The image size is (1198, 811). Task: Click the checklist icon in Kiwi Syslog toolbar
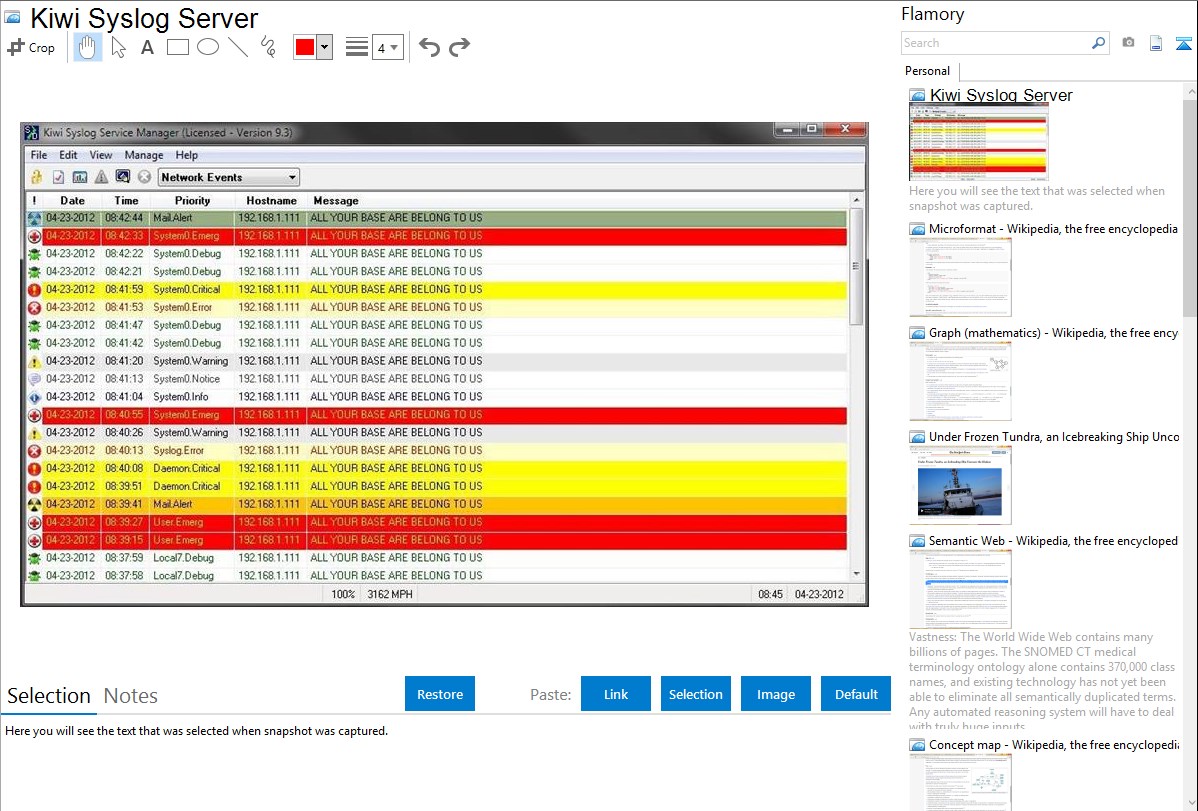click(x=58, y=177)
